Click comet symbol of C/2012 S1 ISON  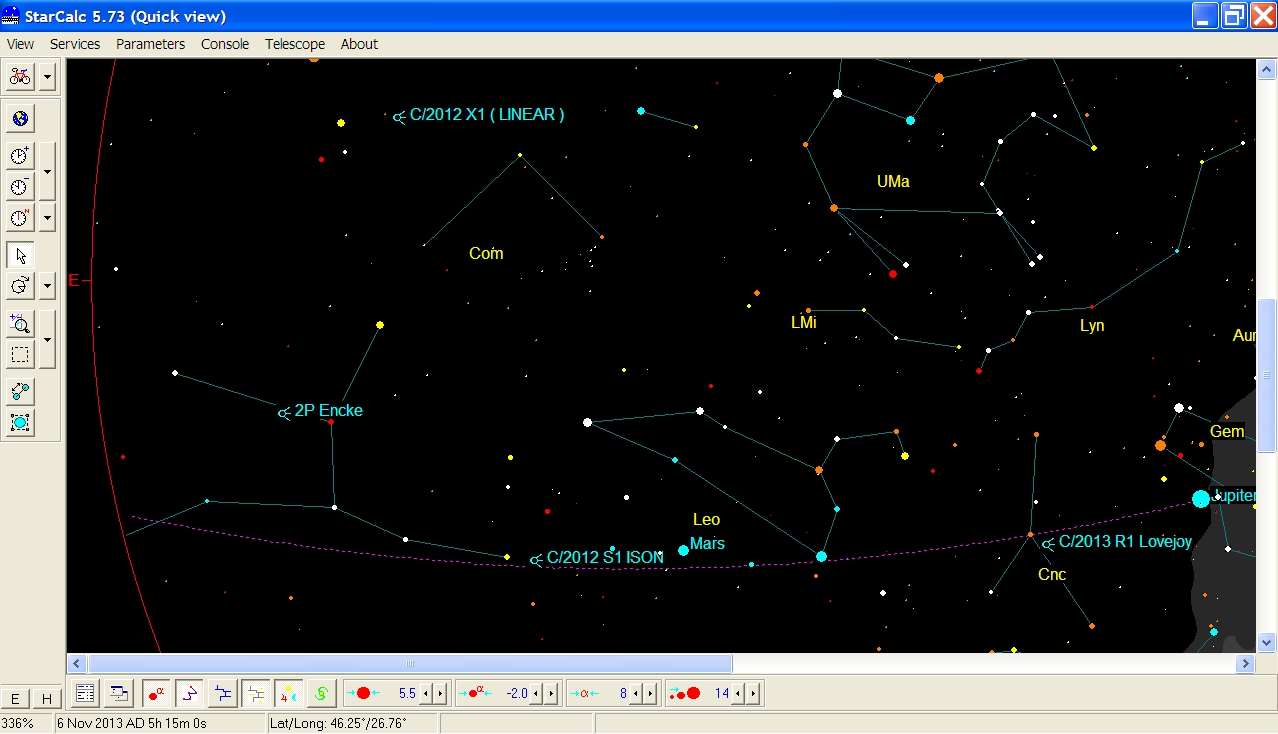click(x=536, y=560)
